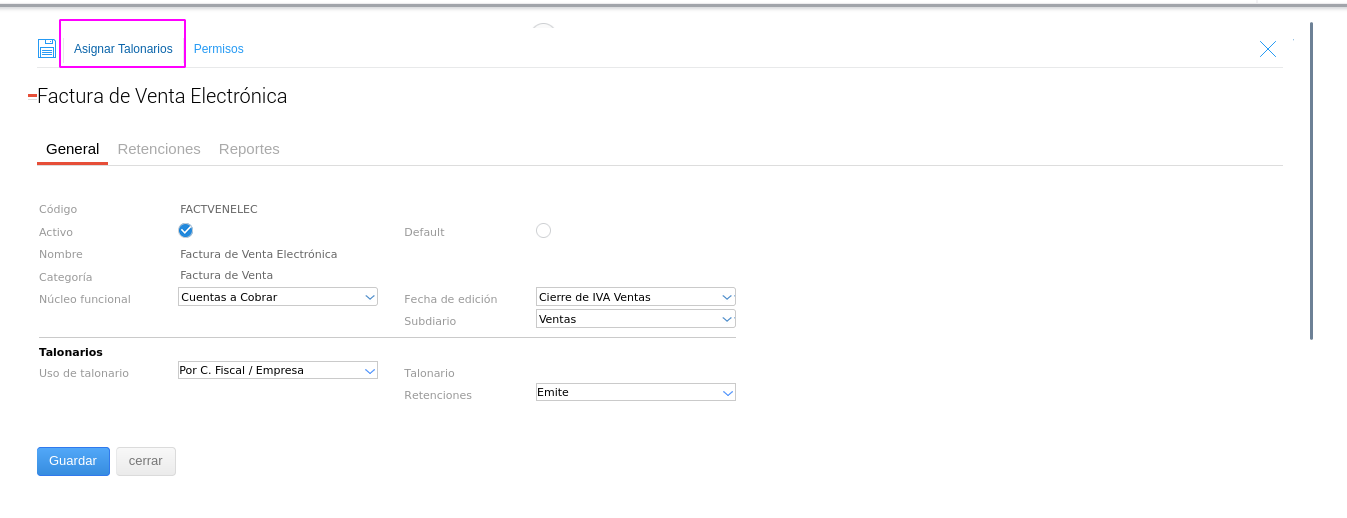Image resolution: width=1347 pixels, height=518 pixels.
Task: Click the floppy disk save icon
Action: click(47, 48)
